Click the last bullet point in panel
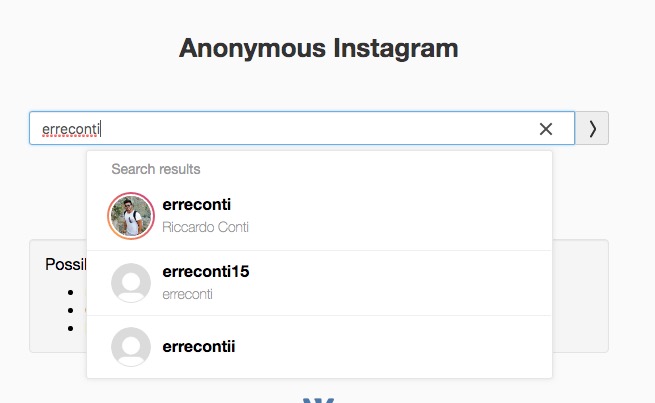Screen dimensions: 655x403 click(x=72, y=327)
